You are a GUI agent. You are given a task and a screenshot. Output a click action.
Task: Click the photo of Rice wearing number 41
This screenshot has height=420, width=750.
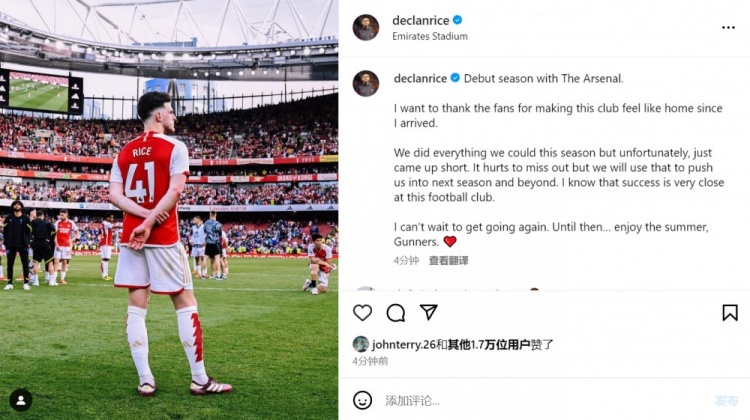pyautogui.click(x=168, y=210)
